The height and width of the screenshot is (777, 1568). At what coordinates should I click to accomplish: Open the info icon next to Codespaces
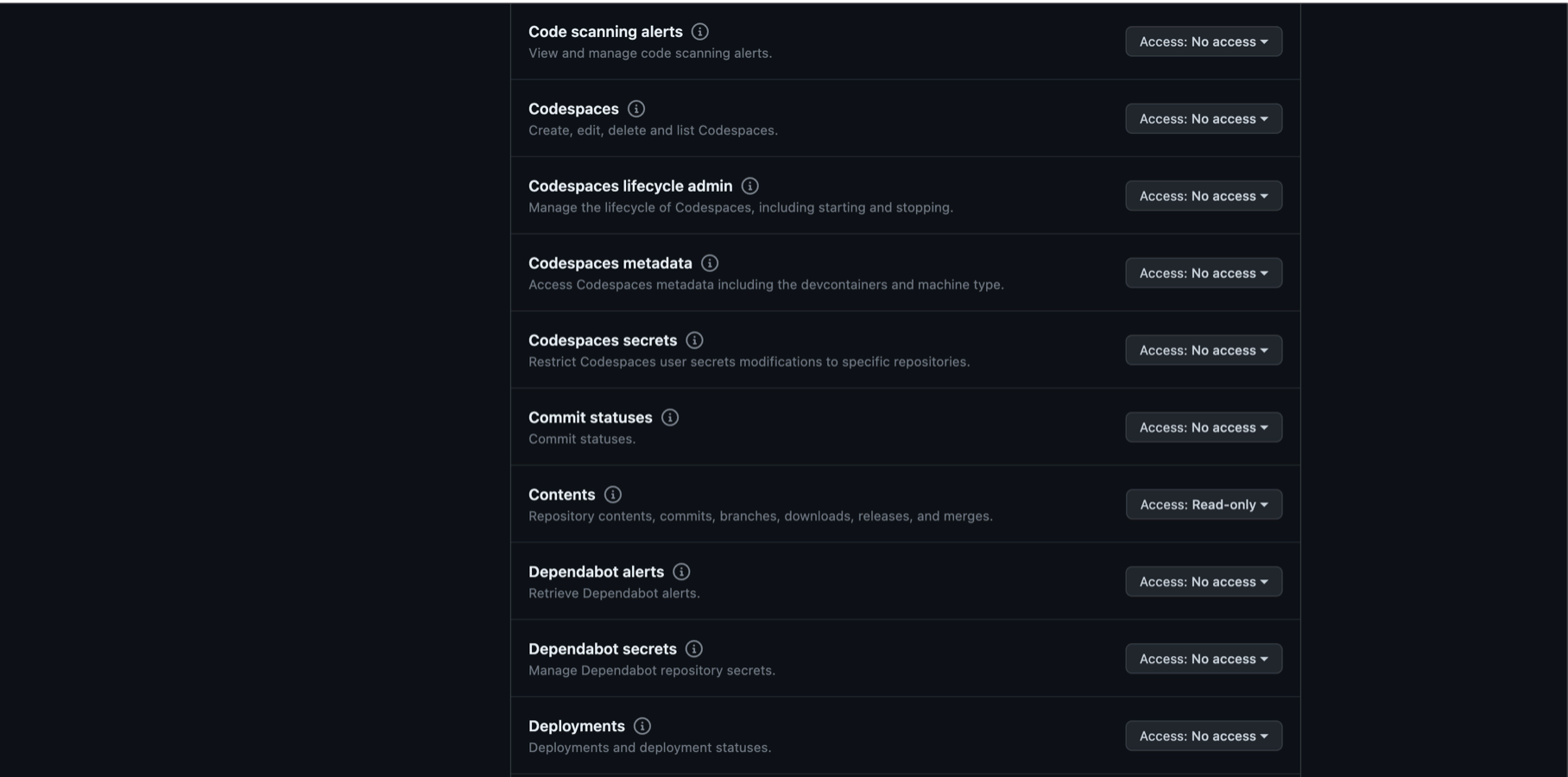point(636,109)
